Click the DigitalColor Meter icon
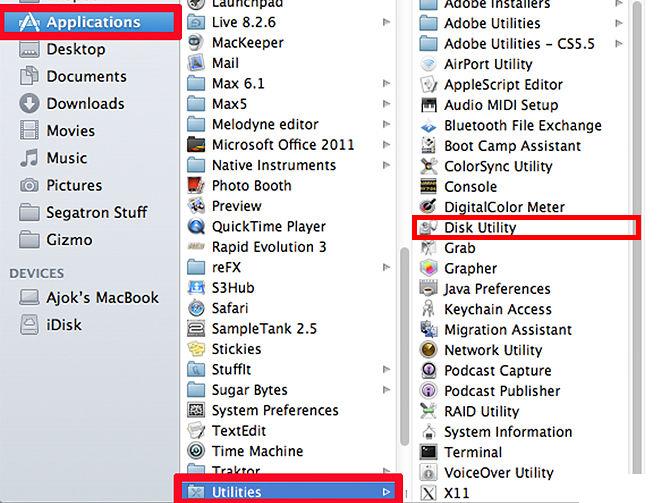This screenshot has height=503, width=670. point(428,207)
